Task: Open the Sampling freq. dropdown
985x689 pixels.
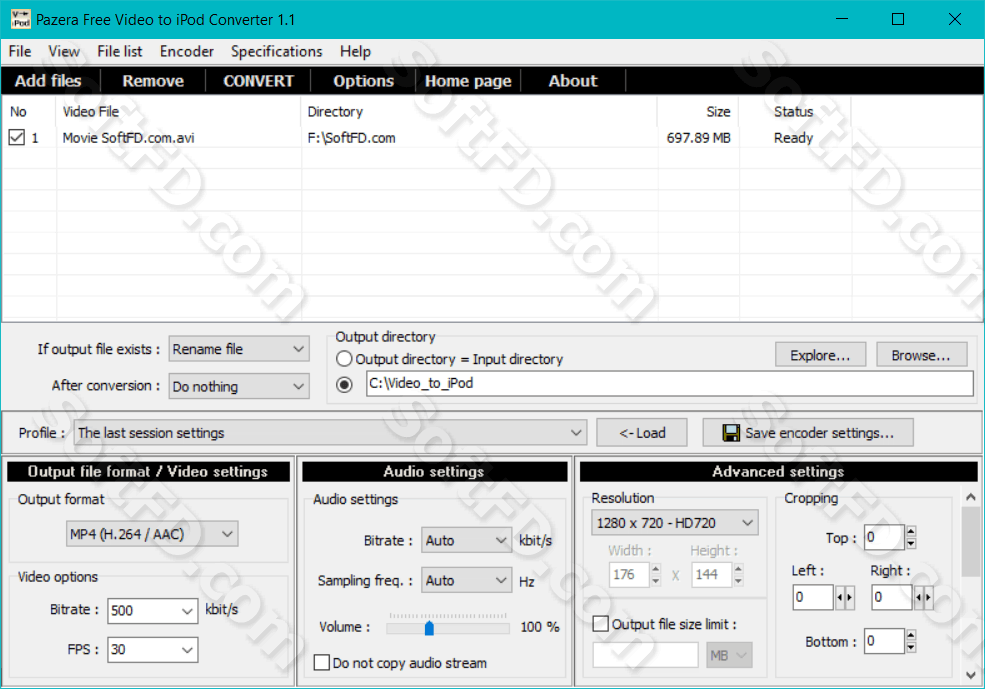Action: 466,580
